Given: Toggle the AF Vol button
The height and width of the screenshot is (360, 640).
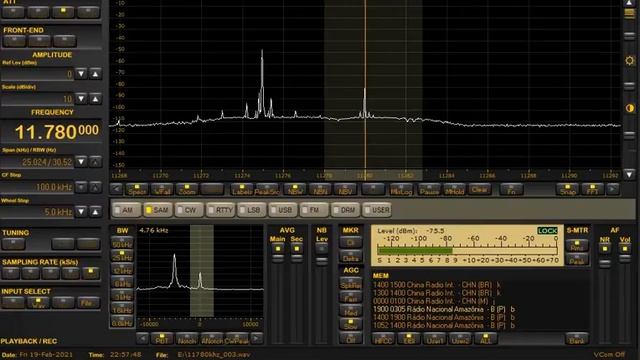Looking at the screenshot, I should coord(624,249).
